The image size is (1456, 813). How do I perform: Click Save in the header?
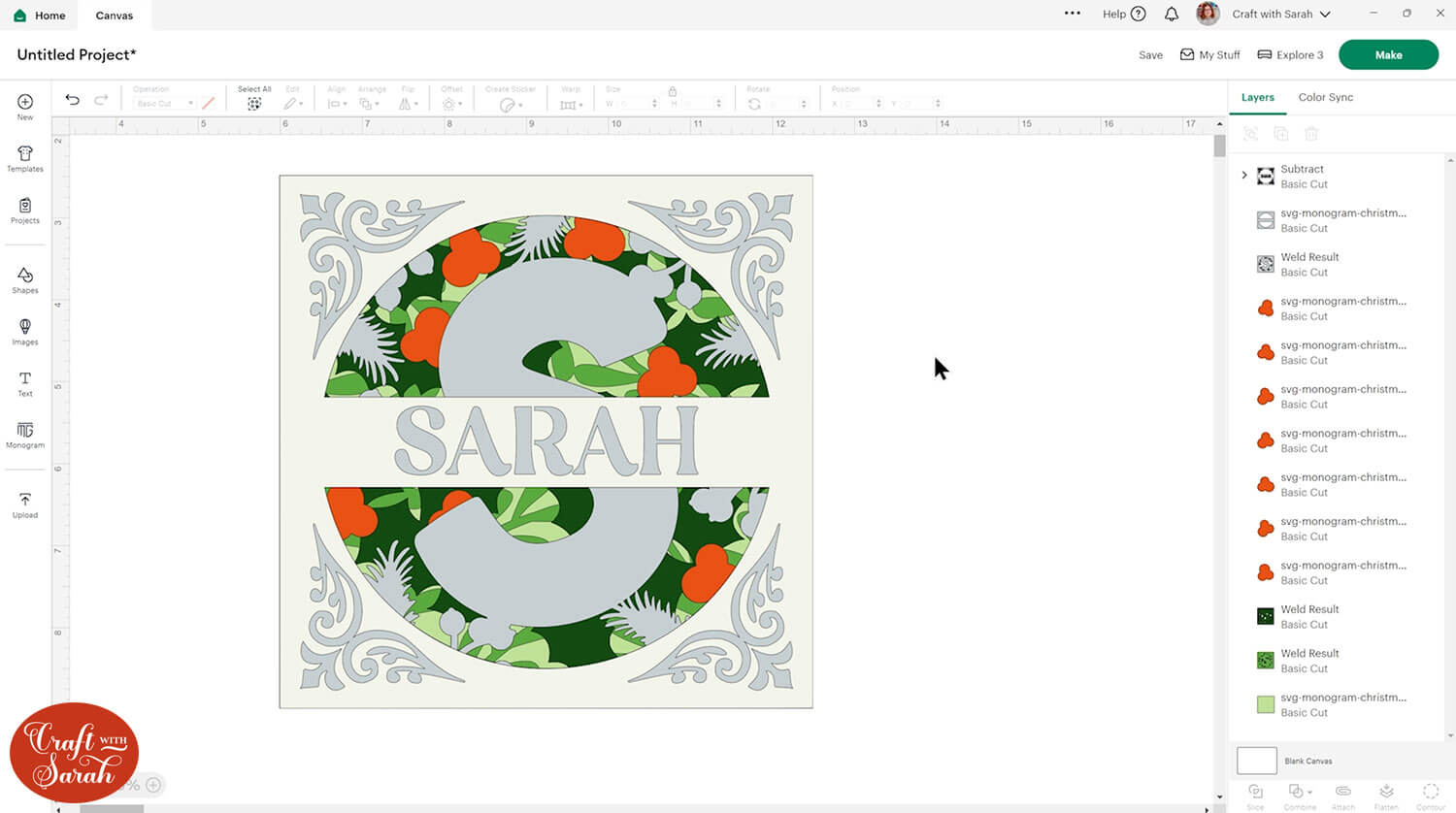pyautogui.click(x=1150, y=55)
